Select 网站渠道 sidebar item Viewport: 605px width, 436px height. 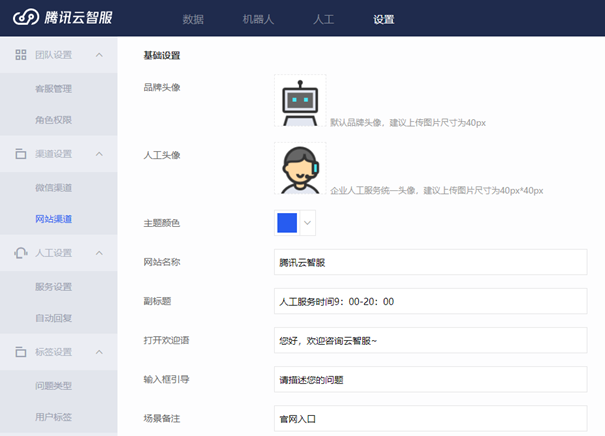click(54, 219)
